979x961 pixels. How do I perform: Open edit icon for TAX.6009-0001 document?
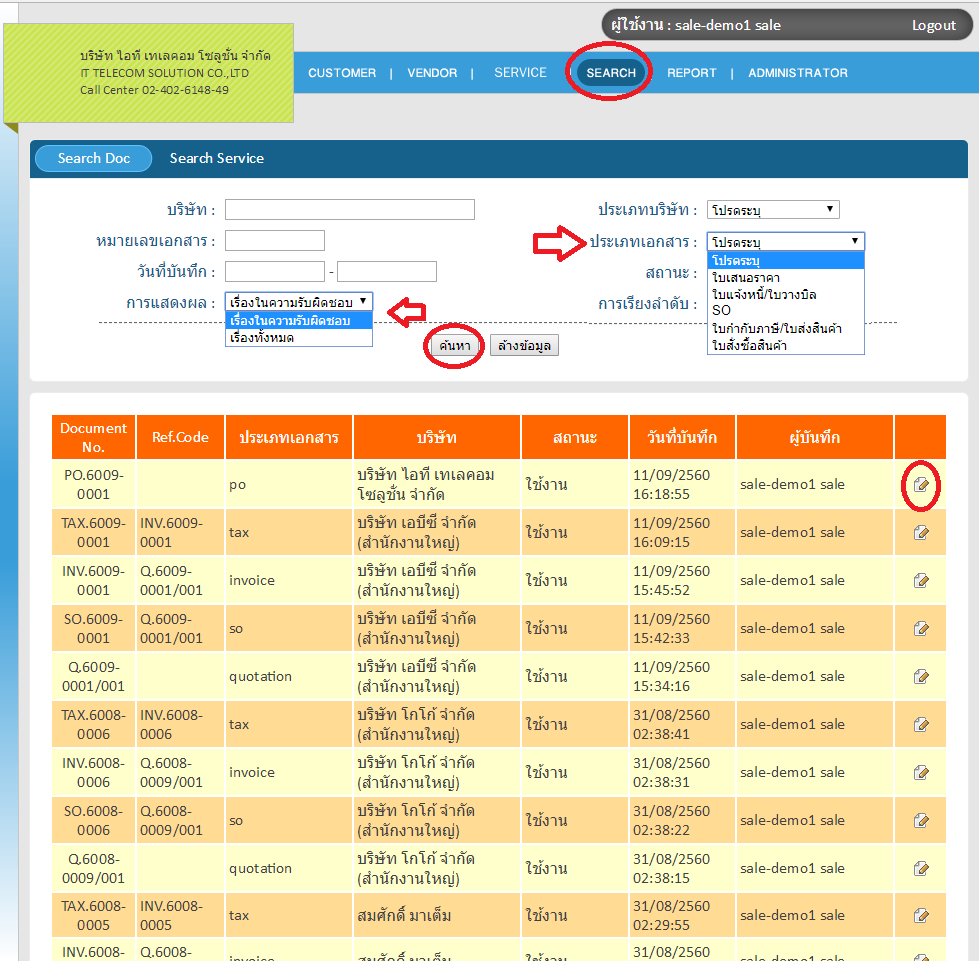(x=921, y=532)
